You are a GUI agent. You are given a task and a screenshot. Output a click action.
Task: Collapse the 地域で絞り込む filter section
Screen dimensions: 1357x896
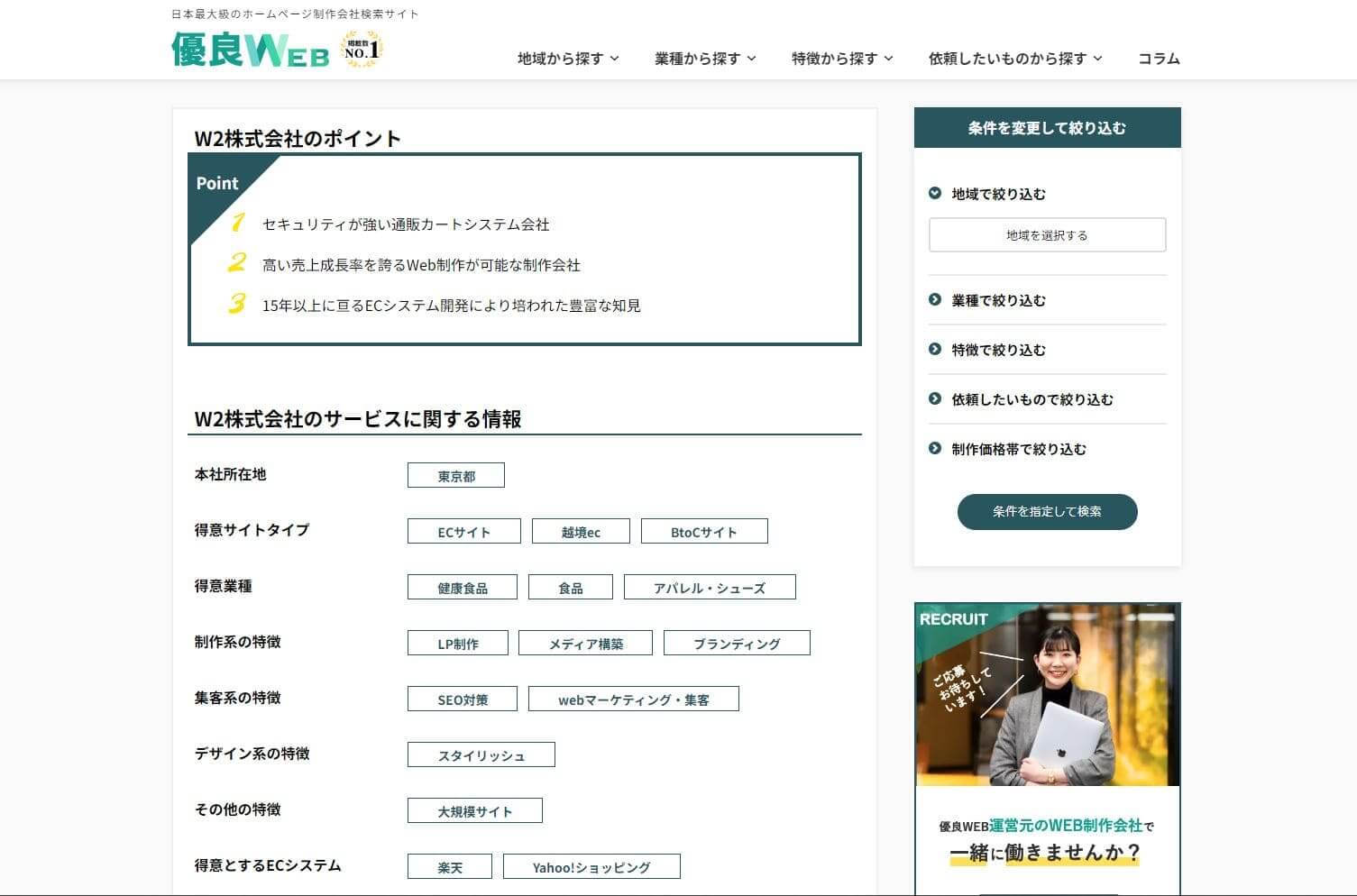pyautogui.click(x=999, y=194)
